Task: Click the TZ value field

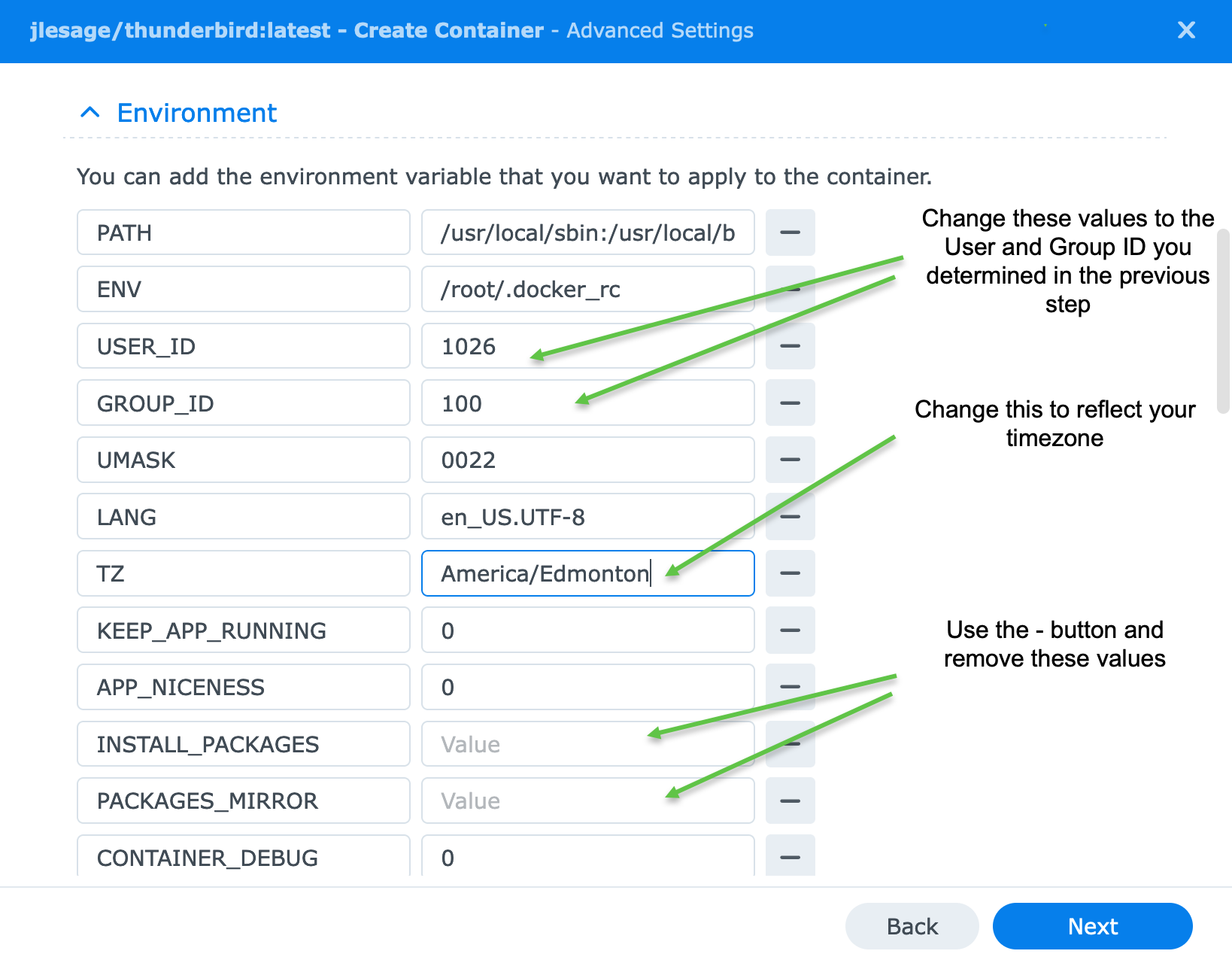Action: [587, 573]
